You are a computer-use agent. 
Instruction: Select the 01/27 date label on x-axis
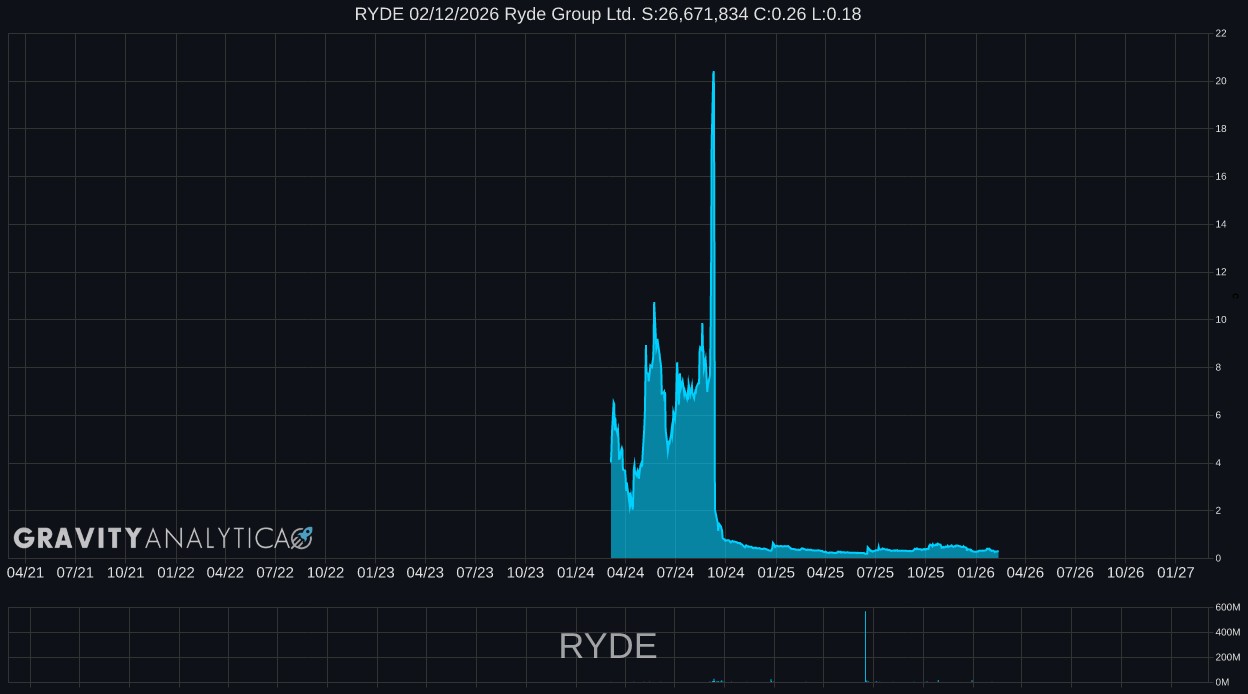click(1175, 573)
